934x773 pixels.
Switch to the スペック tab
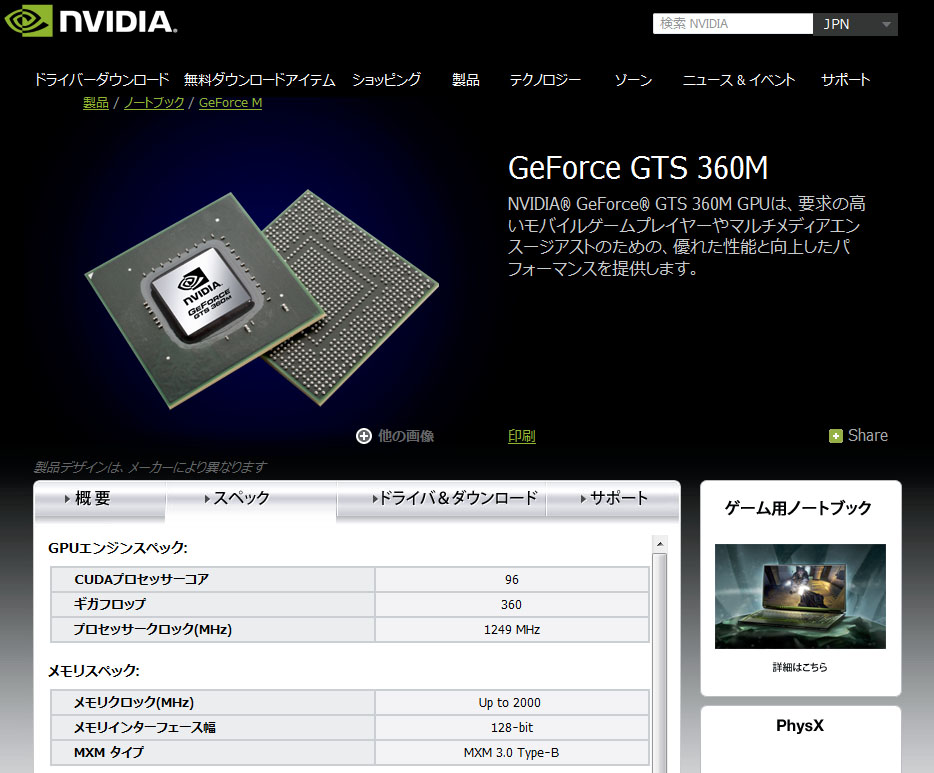251,499
